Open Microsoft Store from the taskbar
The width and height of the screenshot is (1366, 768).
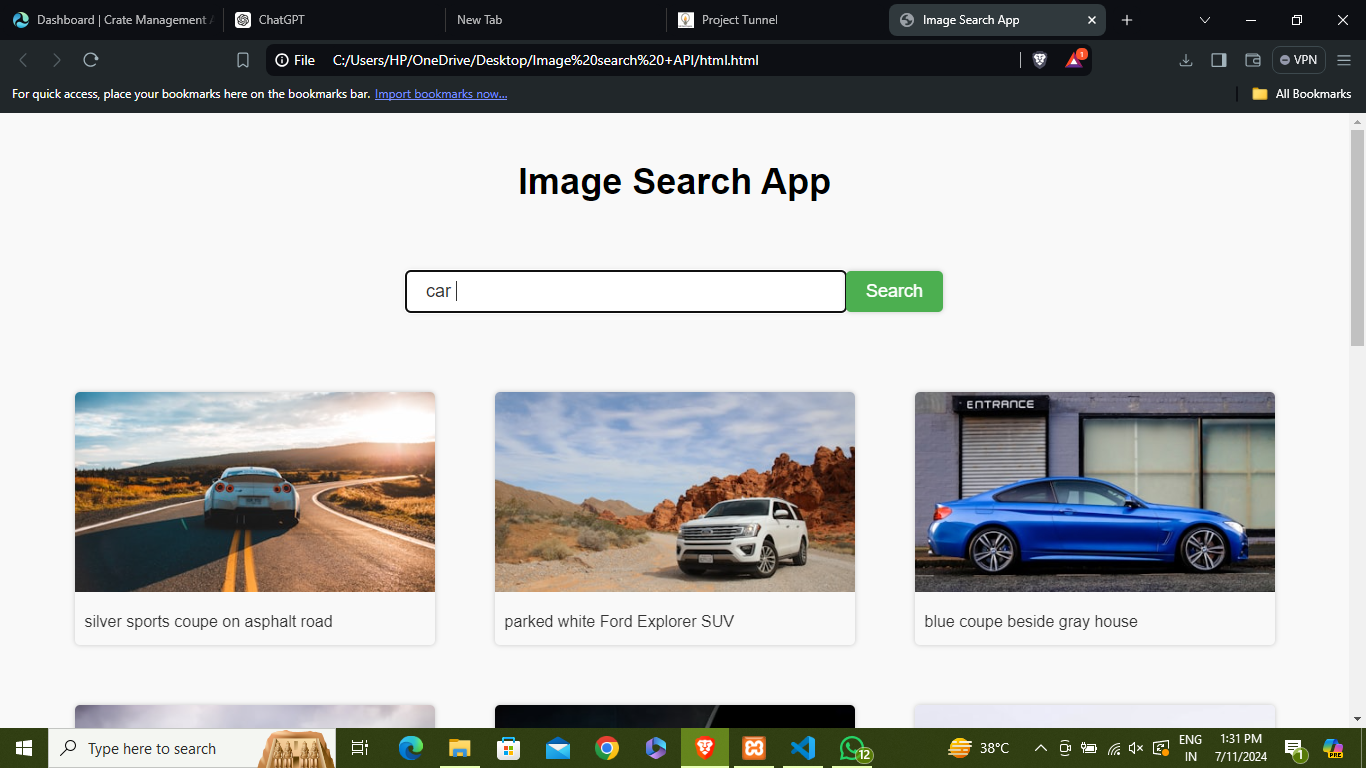[x=508, y=748]
